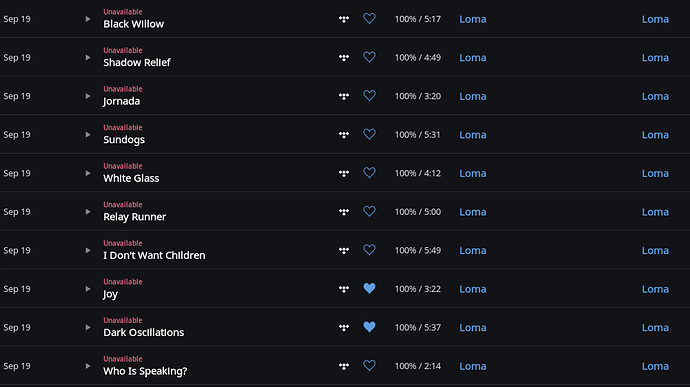Open the Who Is Speaking? track title
Screen dimensions: 690x387
pyautogui.click(x=145, y=371)
